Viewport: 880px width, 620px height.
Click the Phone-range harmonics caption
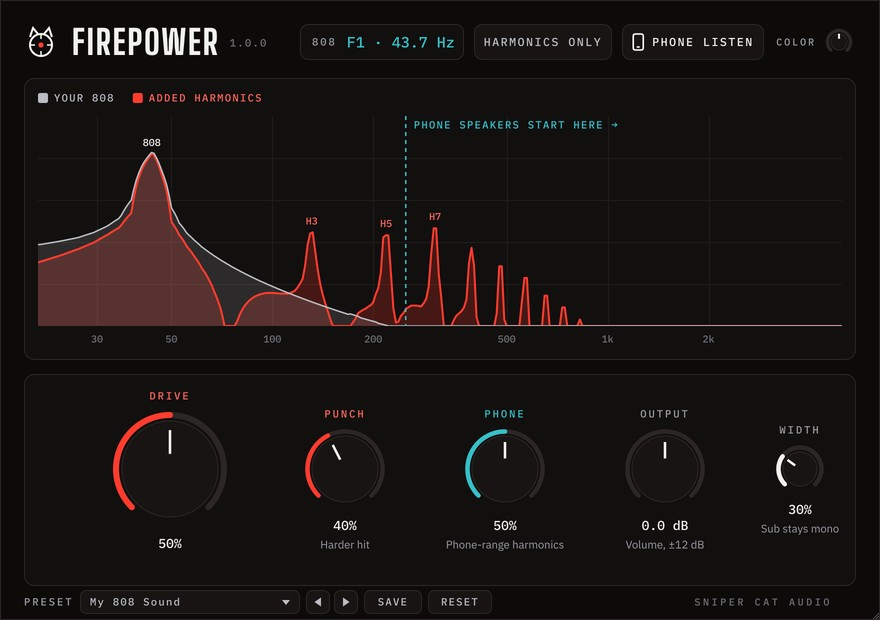click(x=505, y=545)
